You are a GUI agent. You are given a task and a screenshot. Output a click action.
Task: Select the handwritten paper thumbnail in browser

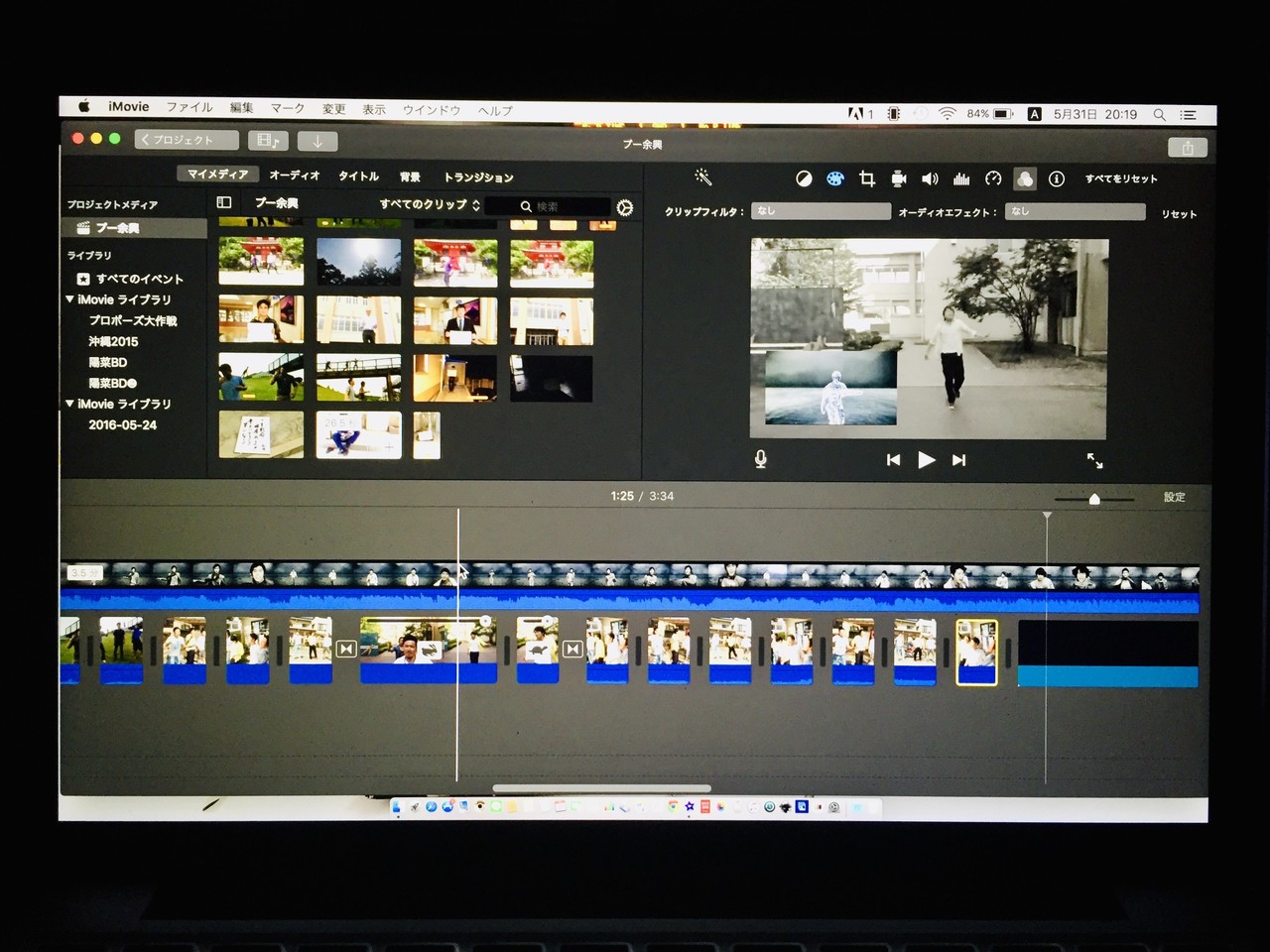pyautogui.click(x=261, y=435)
